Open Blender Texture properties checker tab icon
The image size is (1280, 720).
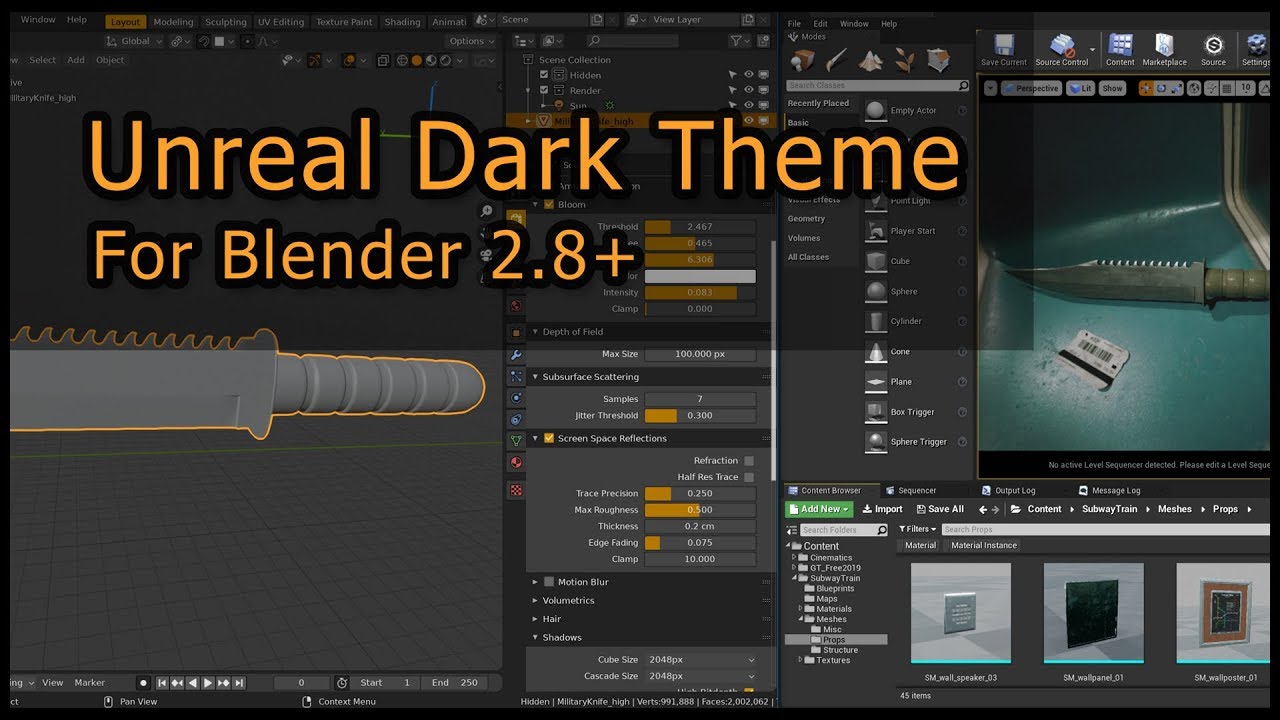point(516,490)
